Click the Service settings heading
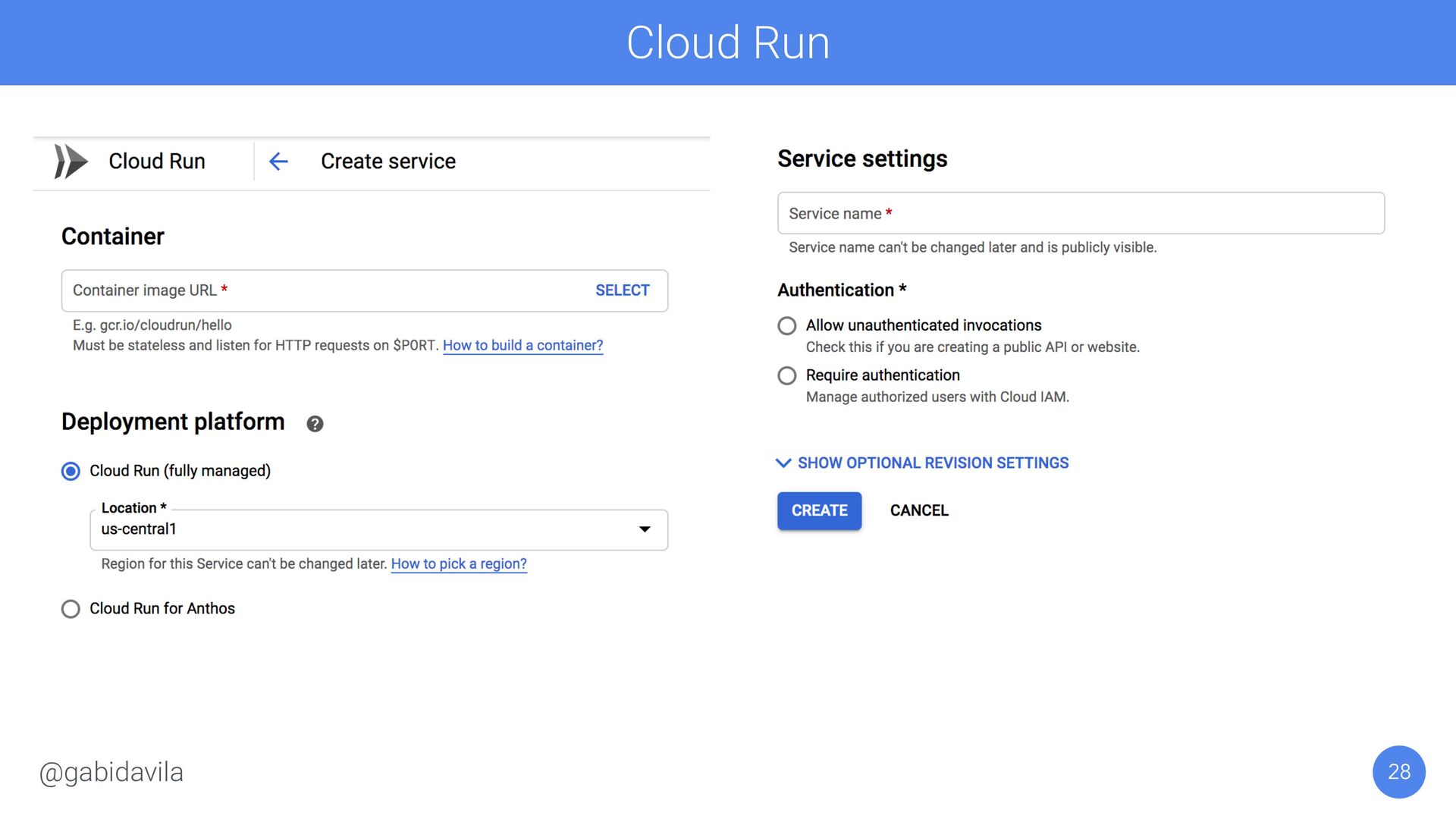Screen dimensions: 1456x819 click(x=862, y=158)
